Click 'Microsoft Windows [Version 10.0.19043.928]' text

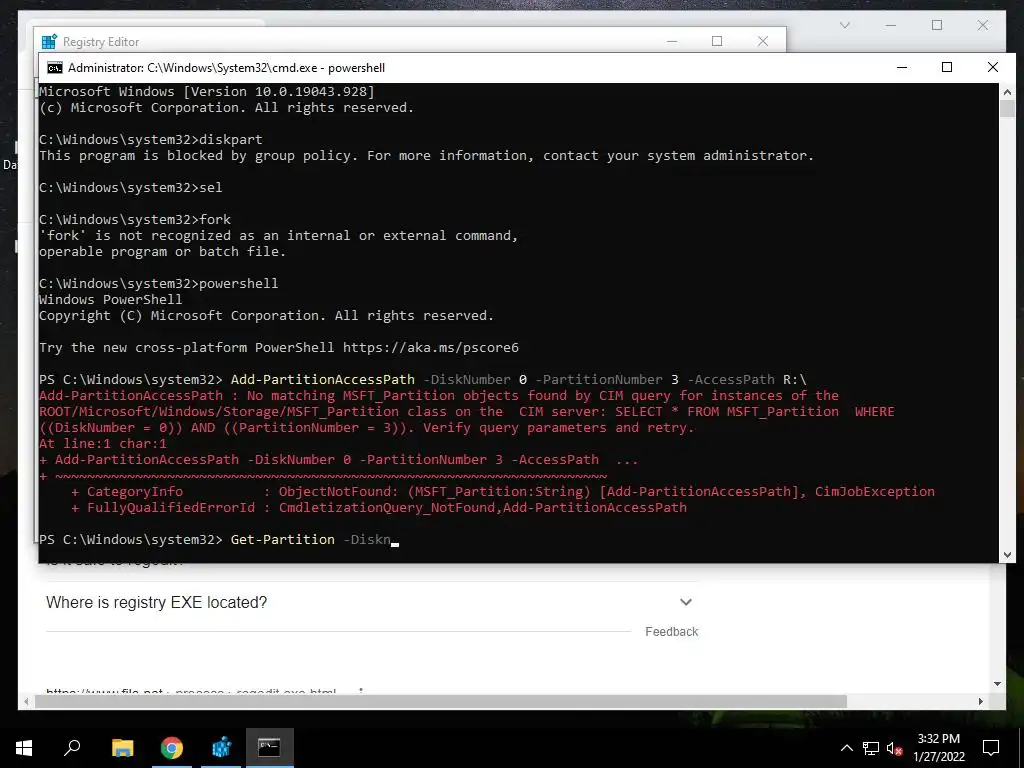[207, 91]
